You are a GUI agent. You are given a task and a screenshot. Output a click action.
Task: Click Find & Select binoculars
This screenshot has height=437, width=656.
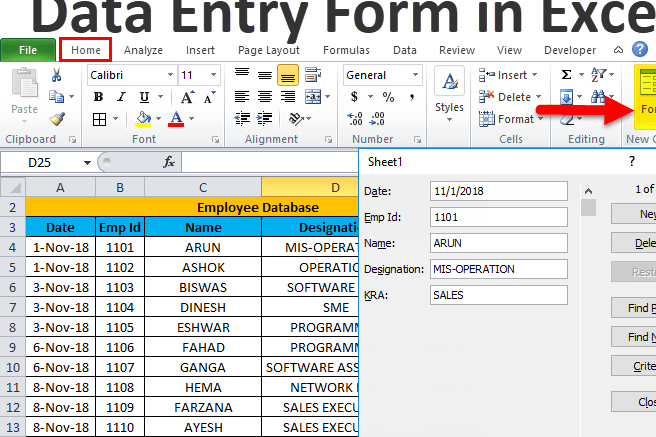coord(598,97)
